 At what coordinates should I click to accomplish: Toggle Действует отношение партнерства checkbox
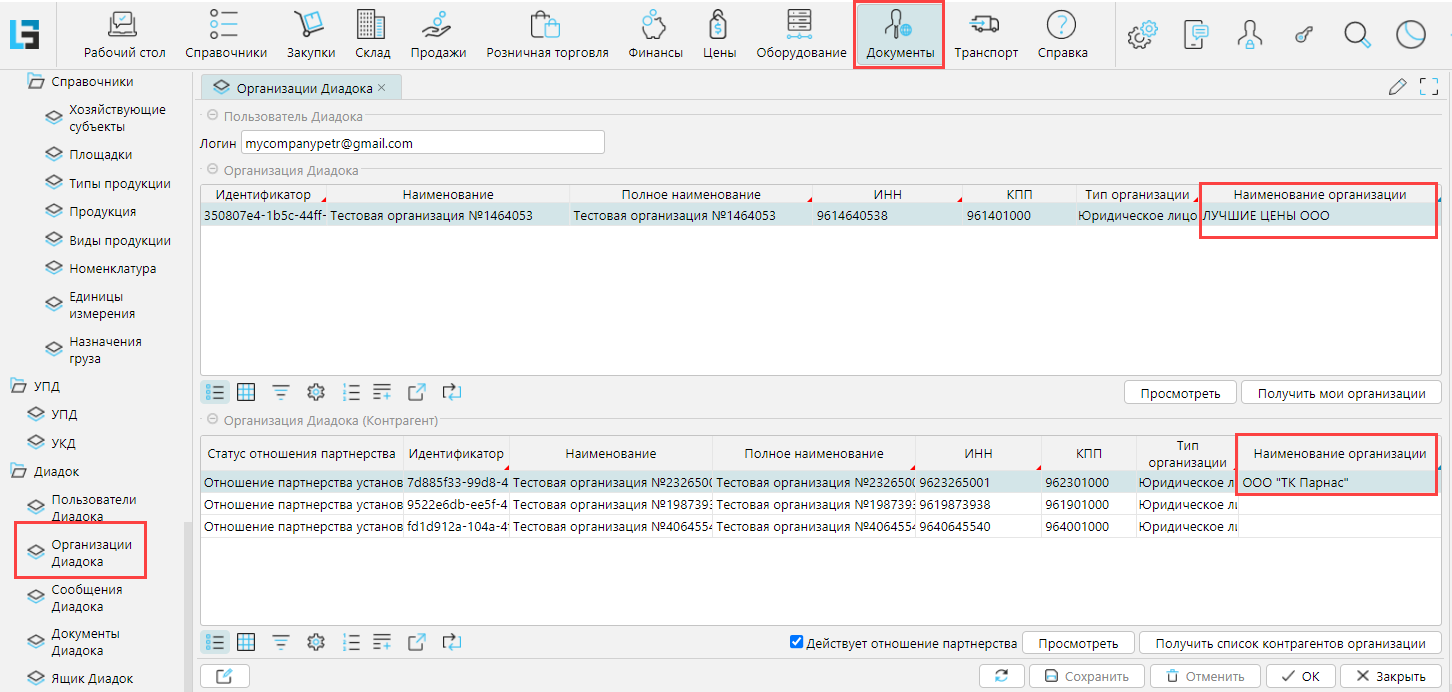click(797, 642)
